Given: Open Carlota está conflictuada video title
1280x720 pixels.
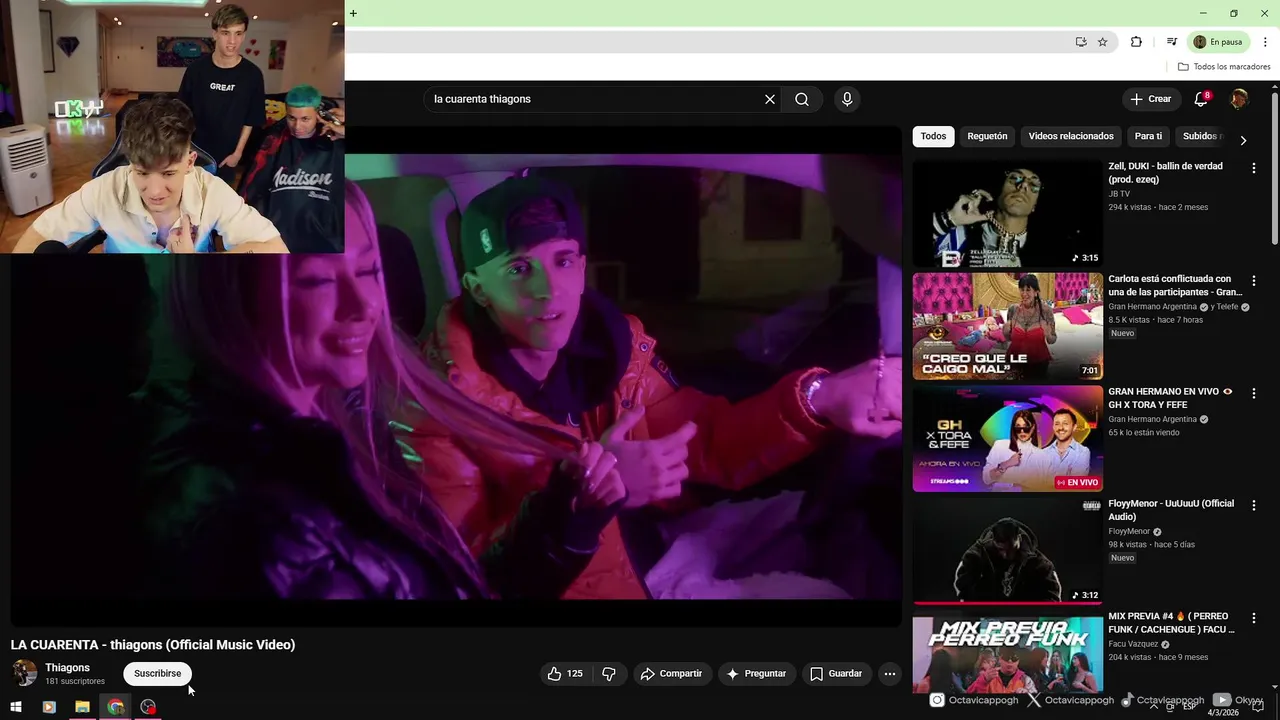Looking at the screenshot, I should tap(1175, 285).
